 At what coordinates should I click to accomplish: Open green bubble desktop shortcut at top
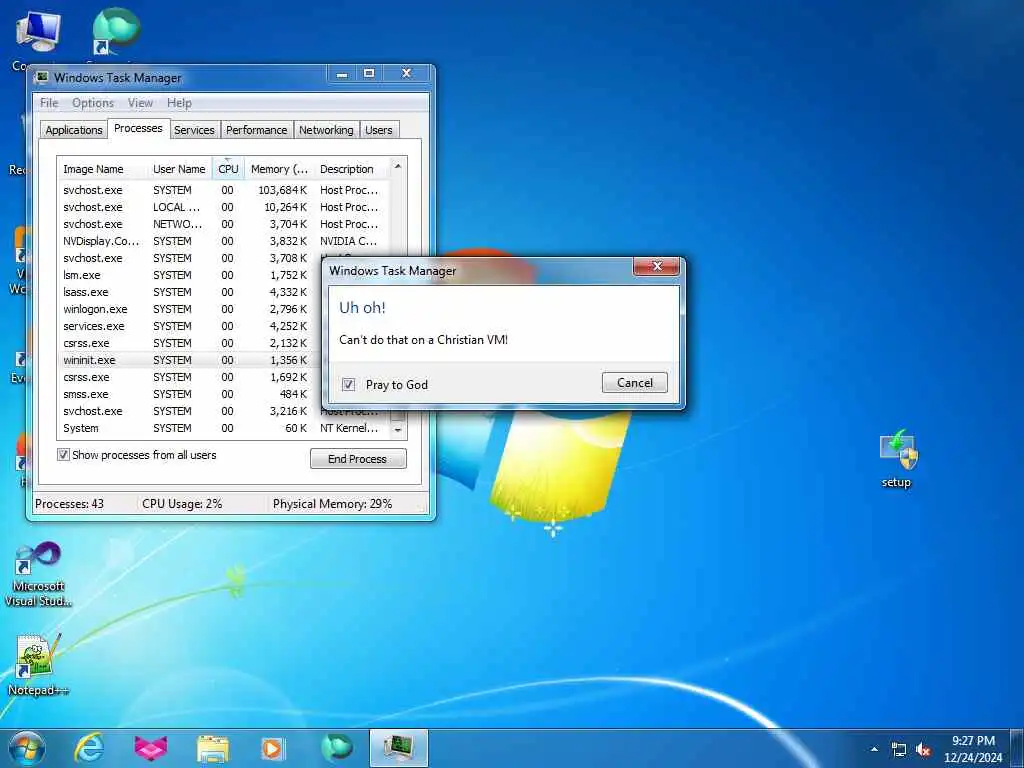[115, 33]
